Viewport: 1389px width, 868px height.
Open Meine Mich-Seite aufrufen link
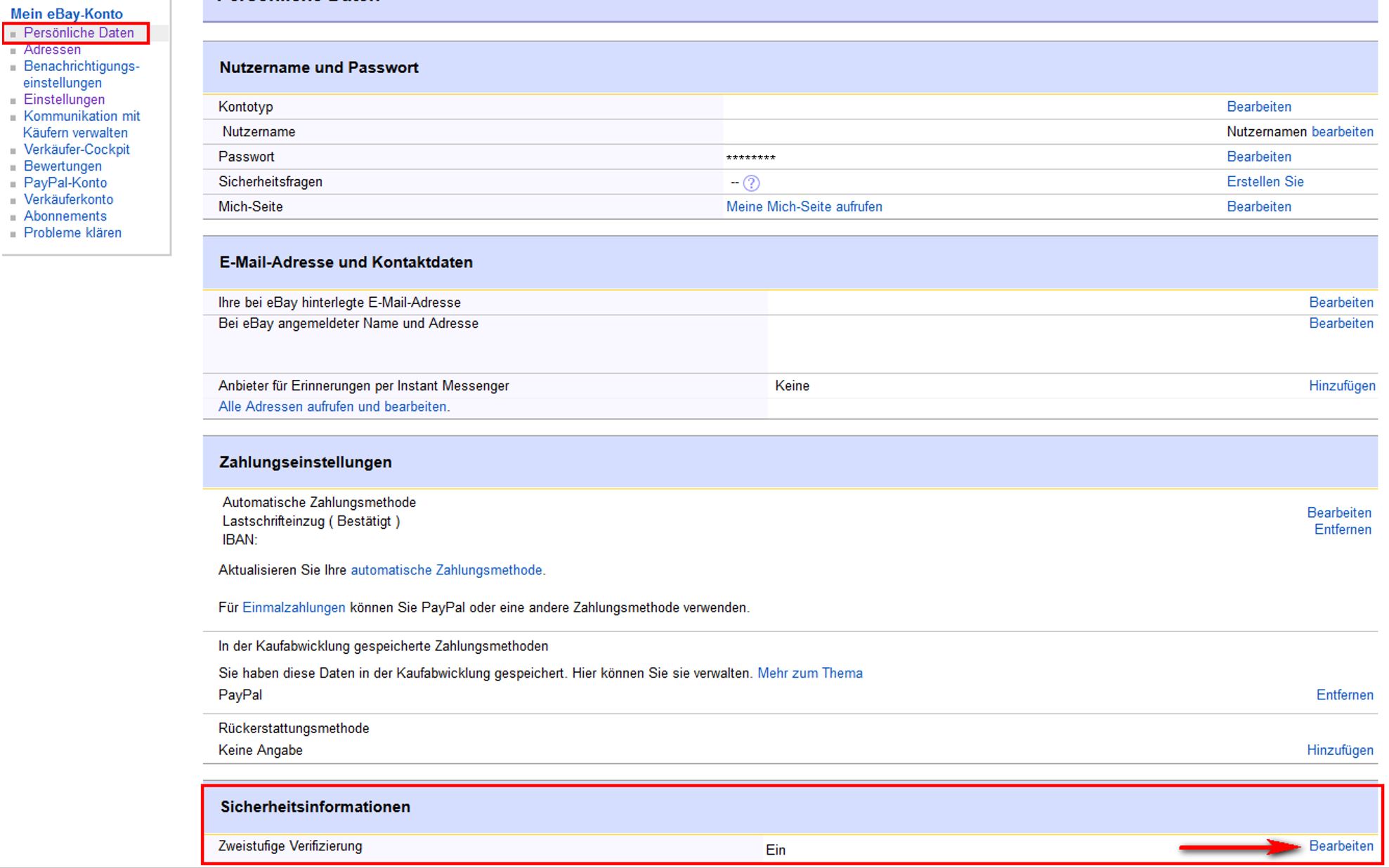[804, 206]
